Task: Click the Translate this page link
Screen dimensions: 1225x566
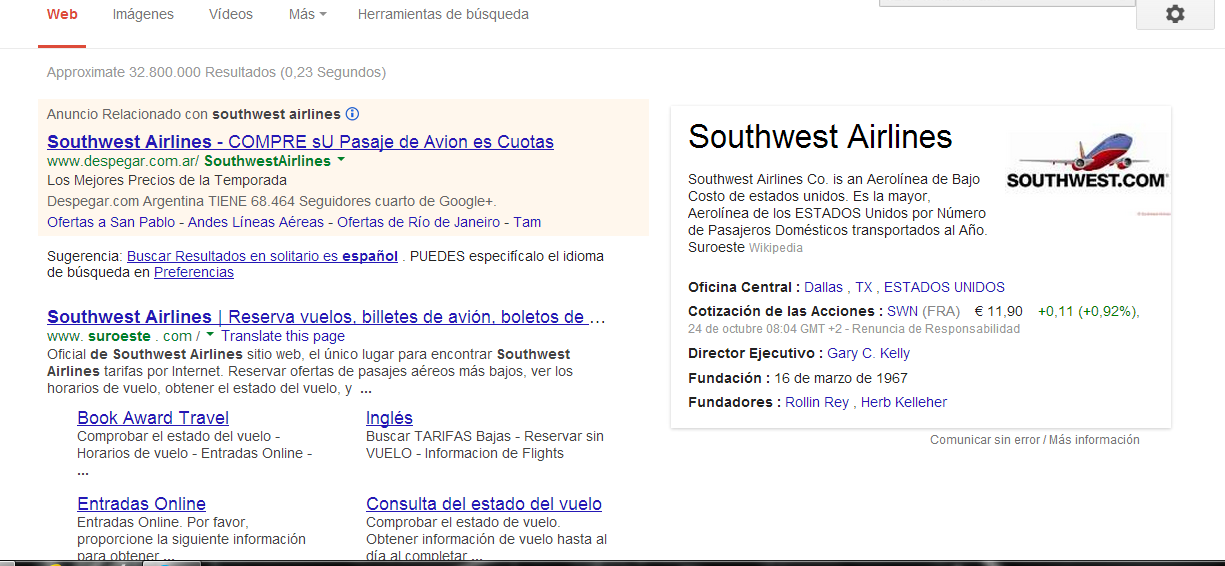Action: pyautogui.click(x=283, y=336)
